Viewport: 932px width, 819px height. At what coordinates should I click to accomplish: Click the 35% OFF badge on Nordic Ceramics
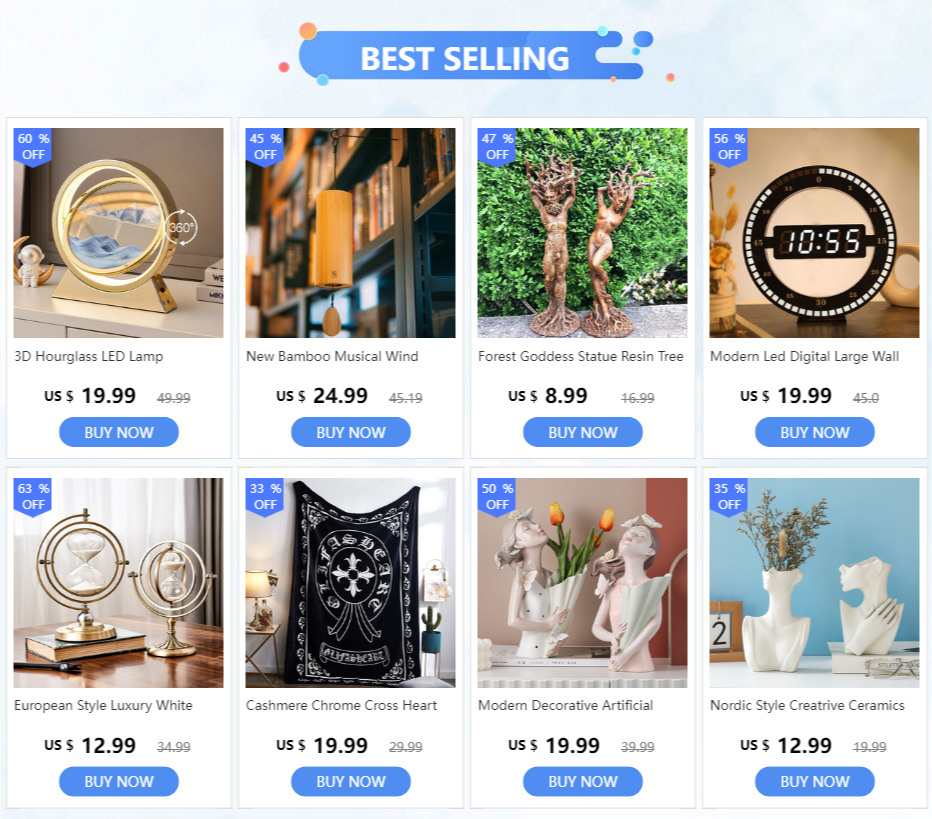pyautogui.click(x=729, y=497)
